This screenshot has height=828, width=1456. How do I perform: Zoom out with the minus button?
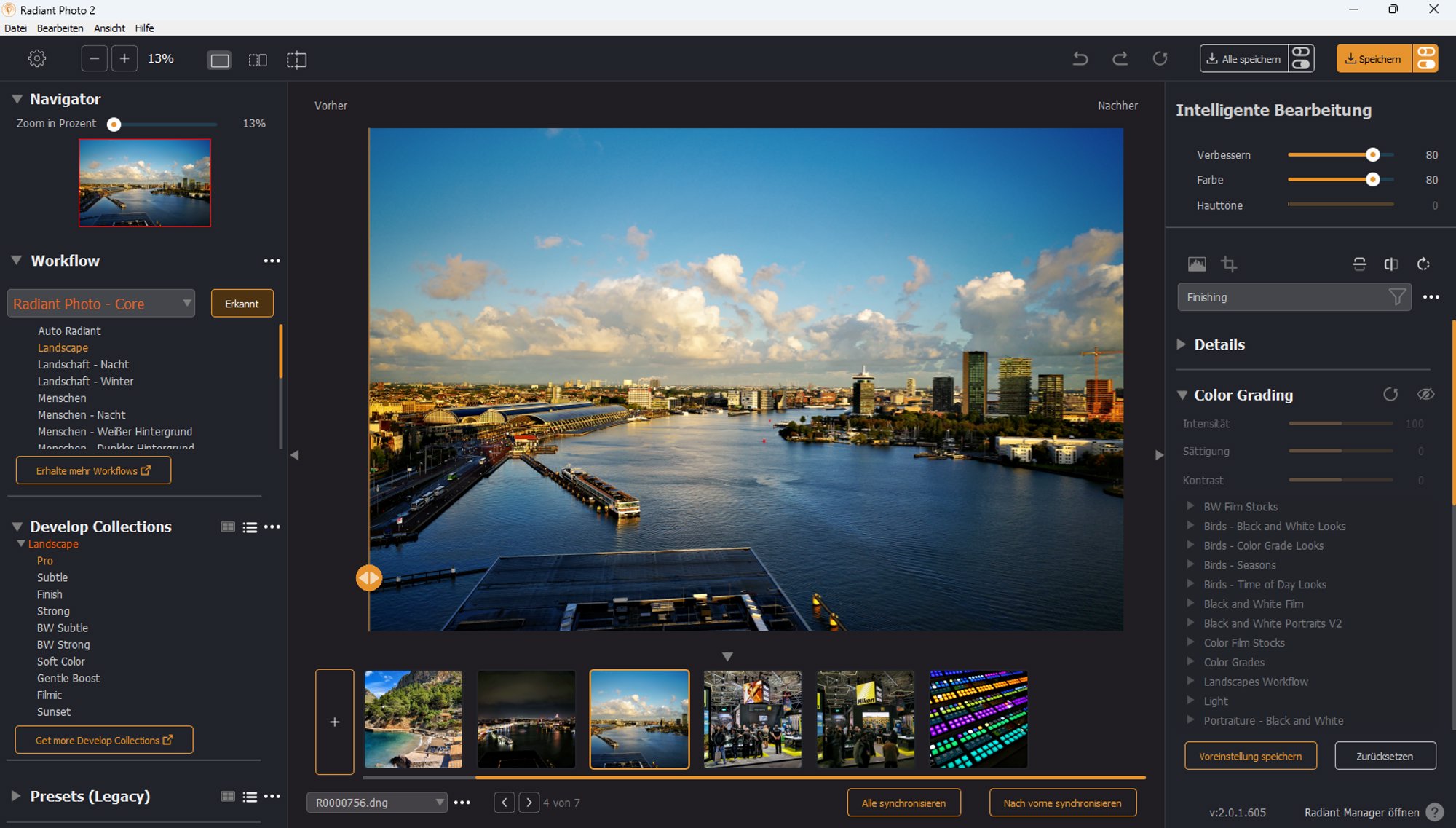(95, 59)
